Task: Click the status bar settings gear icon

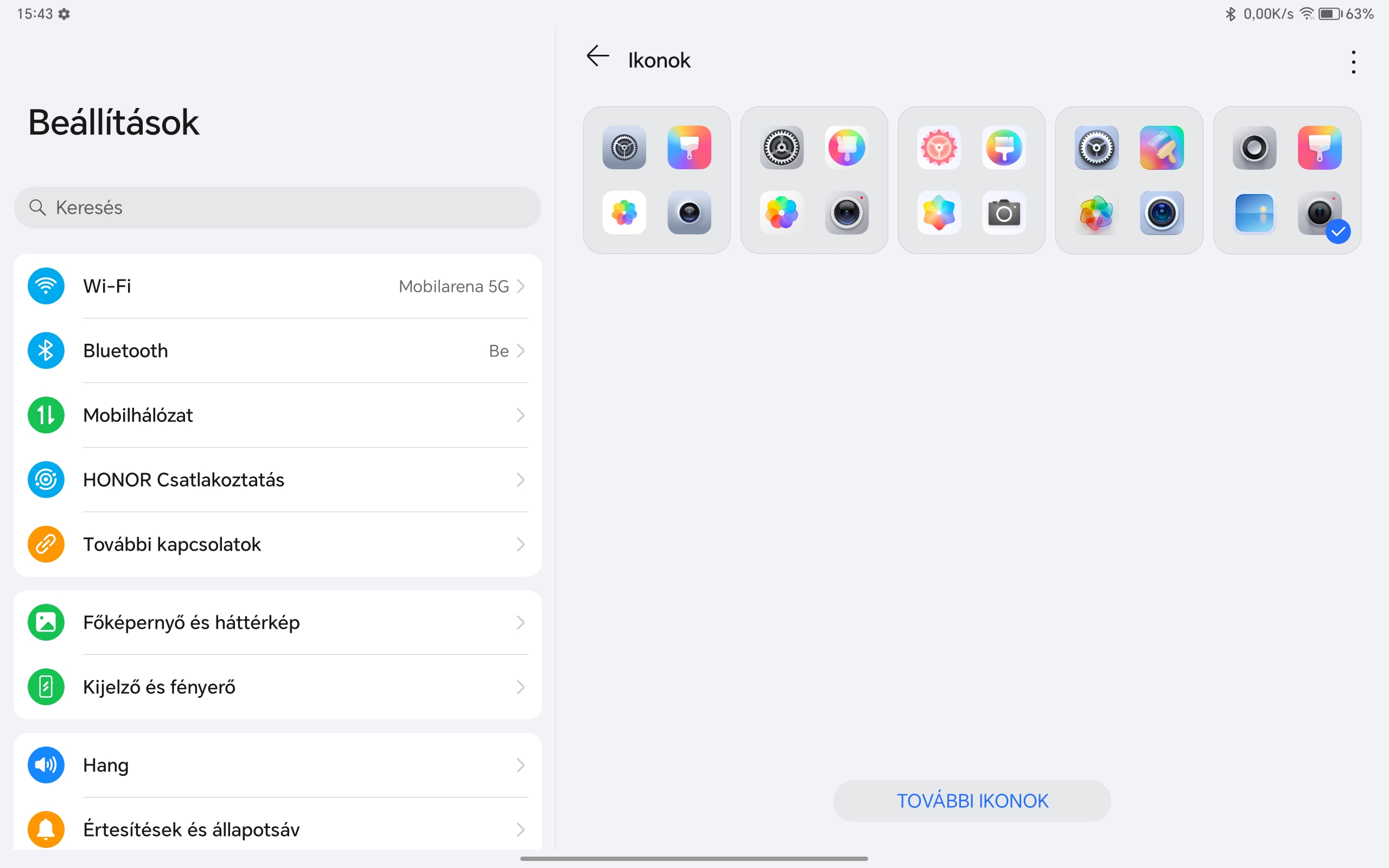Action: click(64, 14)
